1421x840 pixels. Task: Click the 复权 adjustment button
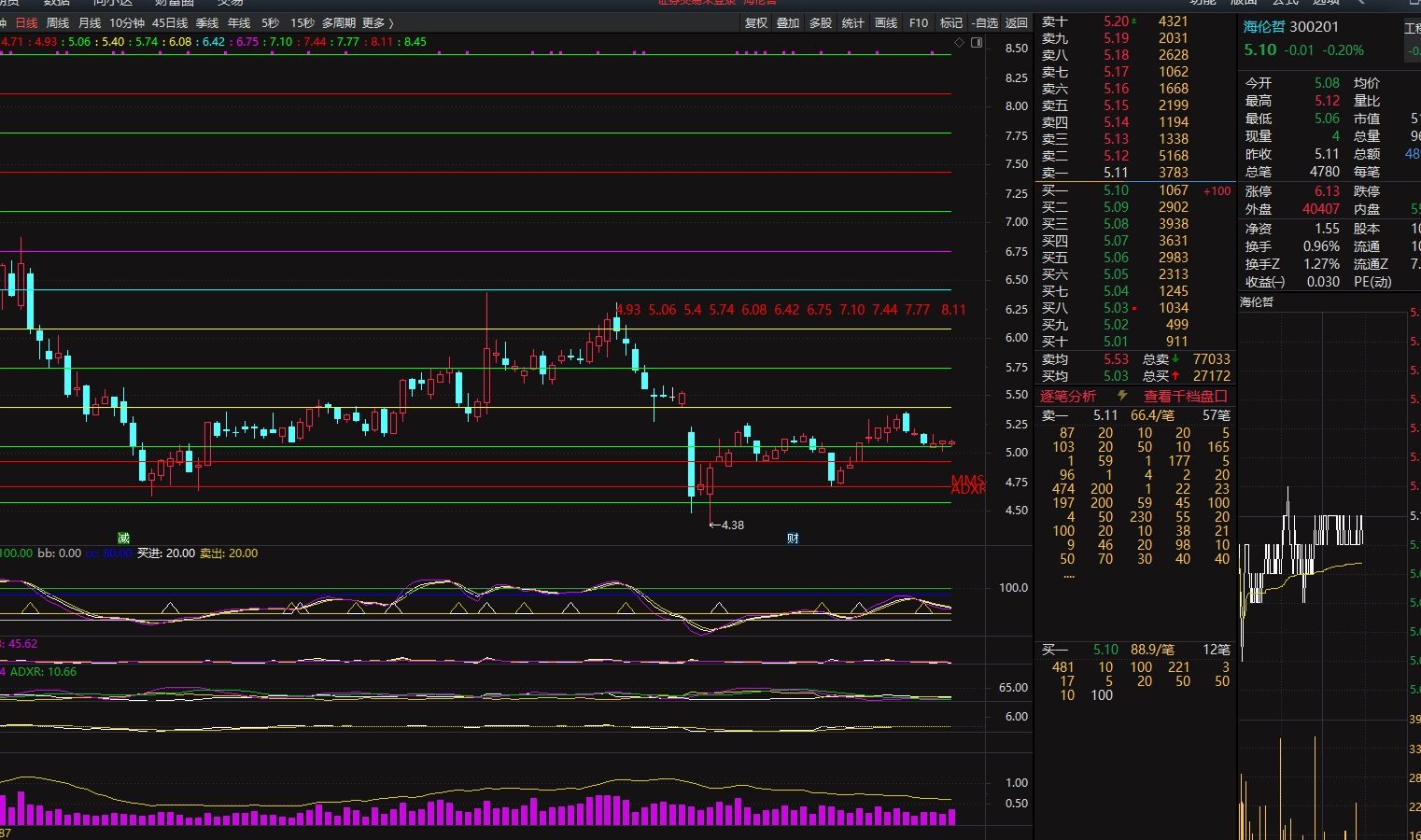(x=756, y=22)
